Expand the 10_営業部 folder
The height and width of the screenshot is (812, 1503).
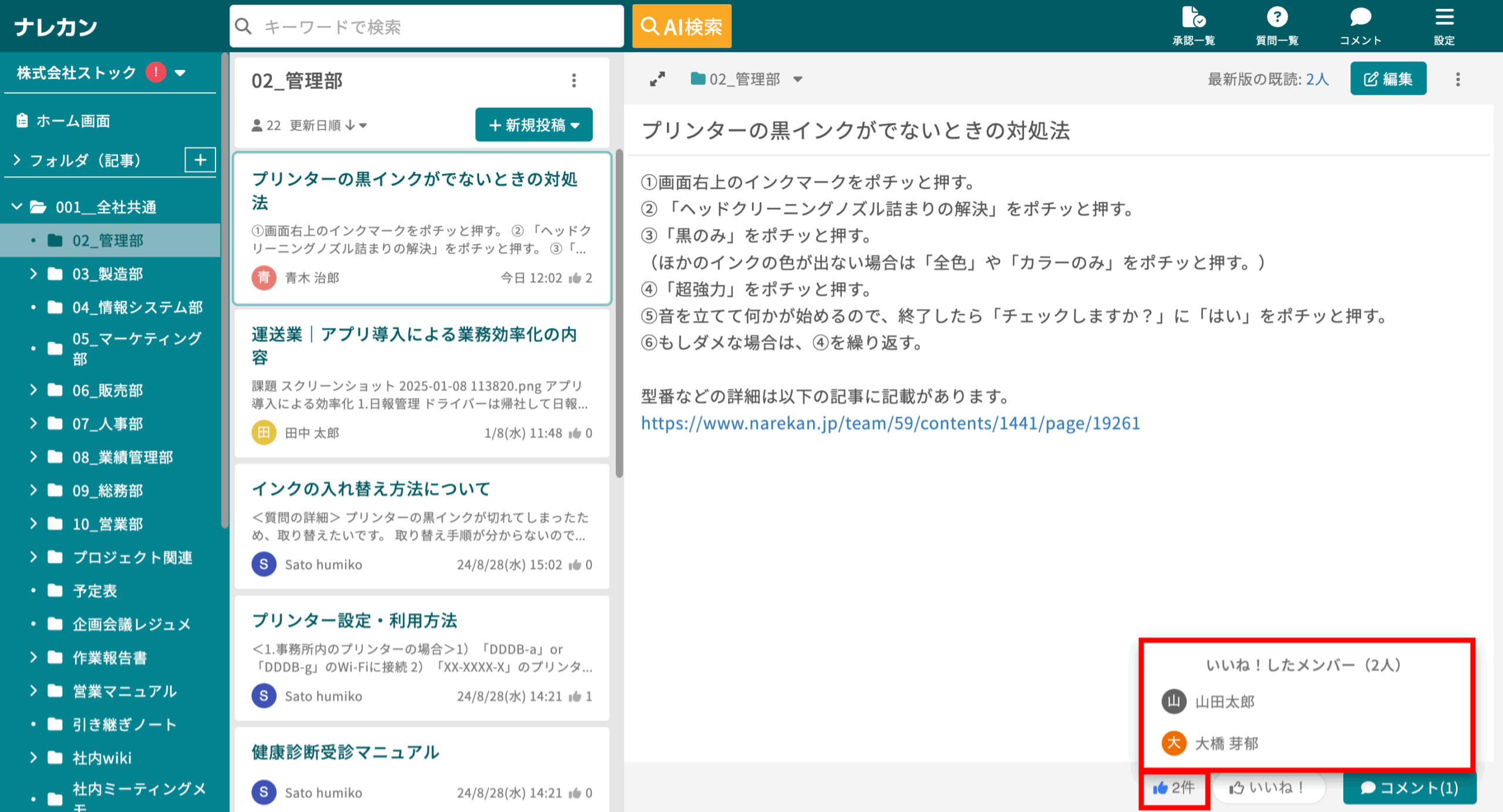pyautogui.click(x=33, y=524)
